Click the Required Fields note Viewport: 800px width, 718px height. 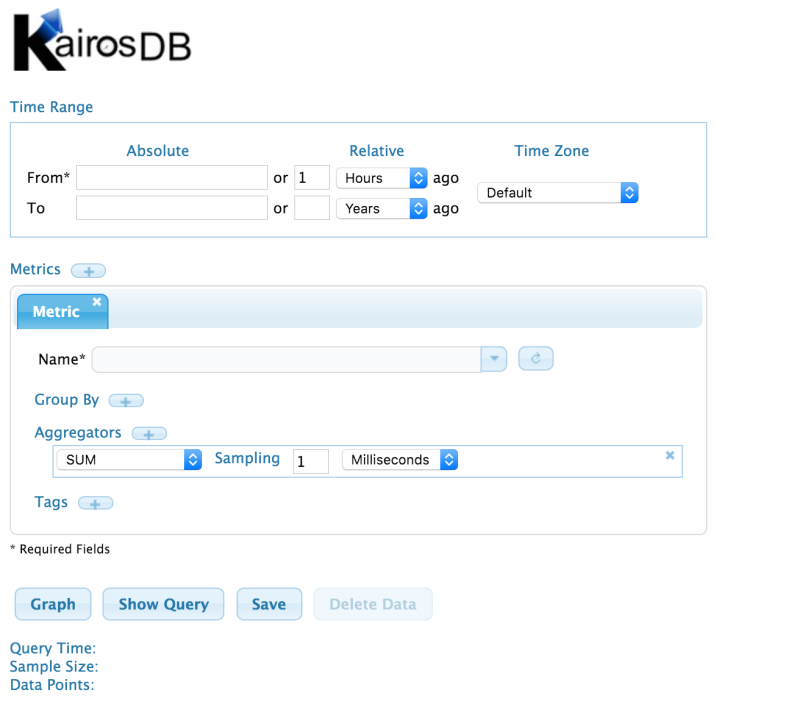point(60,549)
